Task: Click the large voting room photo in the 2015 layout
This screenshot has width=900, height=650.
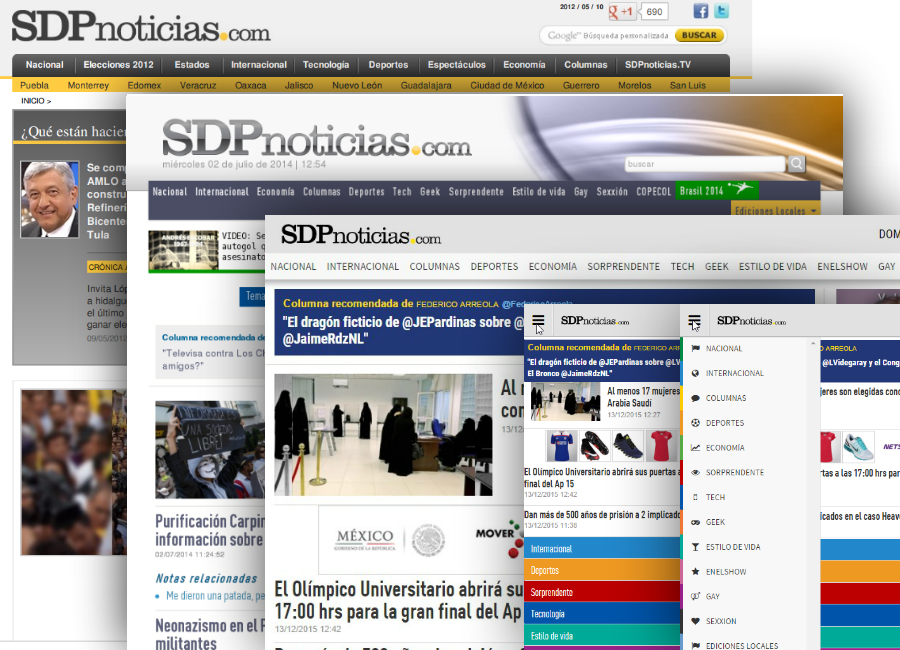Action: (383, 435)
